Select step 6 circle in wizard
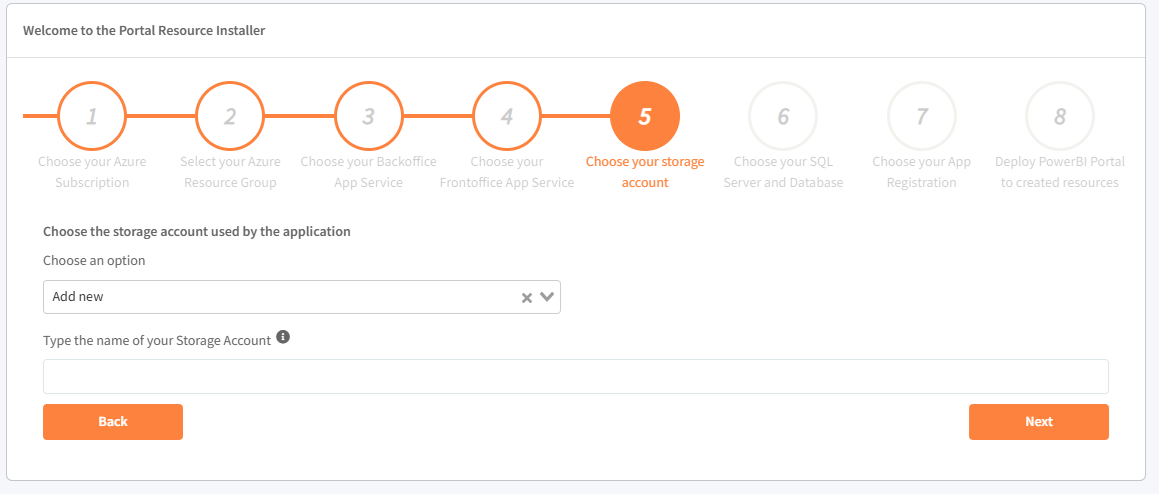Image resolution: width=1159 pixels, height=494 pixels. 783,116
